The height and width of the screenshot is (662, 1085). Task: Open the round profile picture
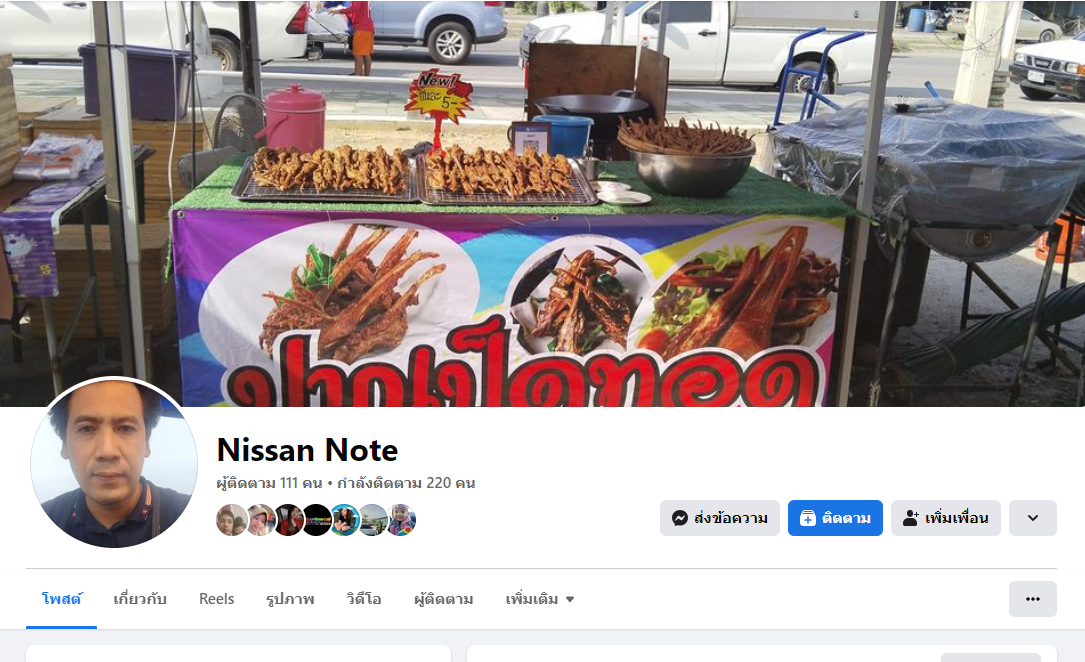click(114, 463)
